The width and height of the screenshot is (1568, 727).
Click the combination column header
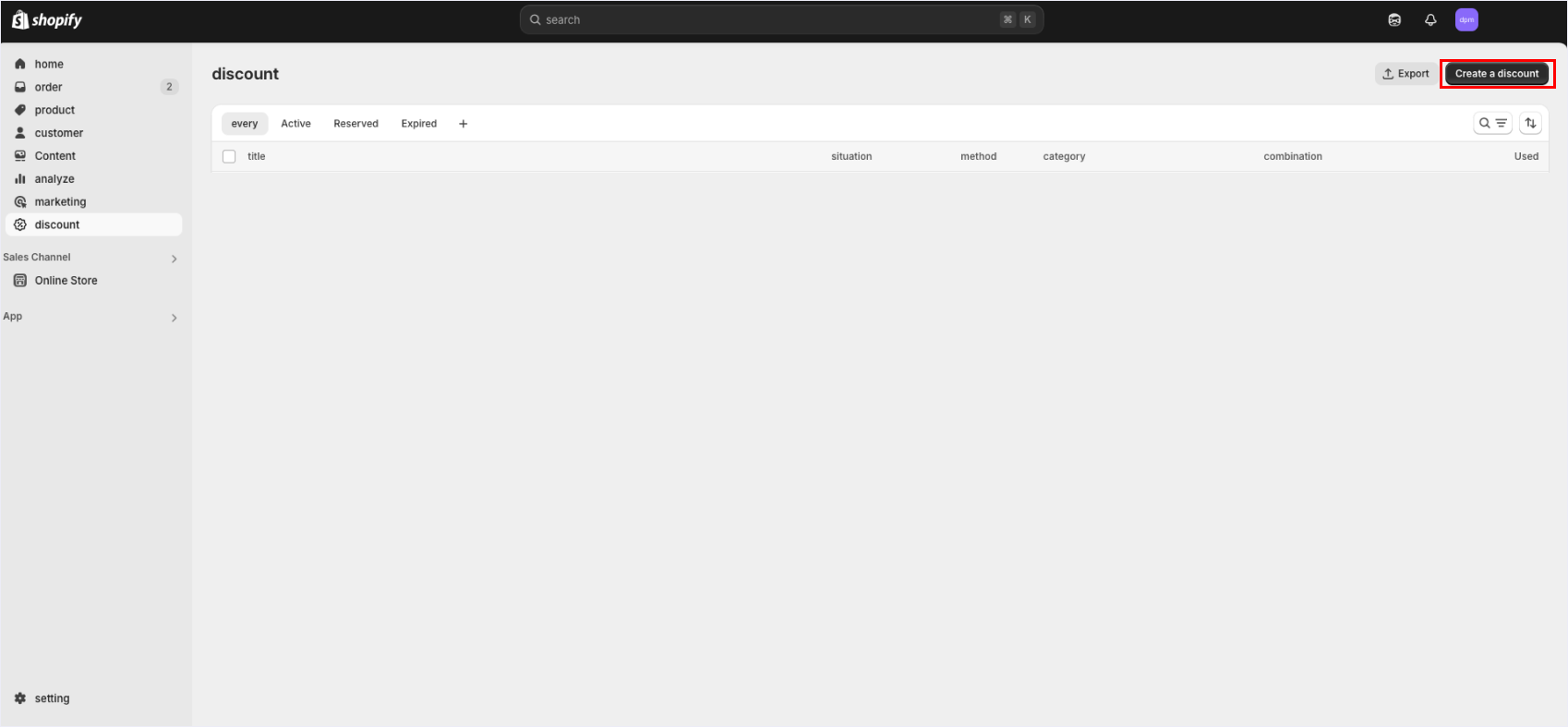tap(1293, 157)
